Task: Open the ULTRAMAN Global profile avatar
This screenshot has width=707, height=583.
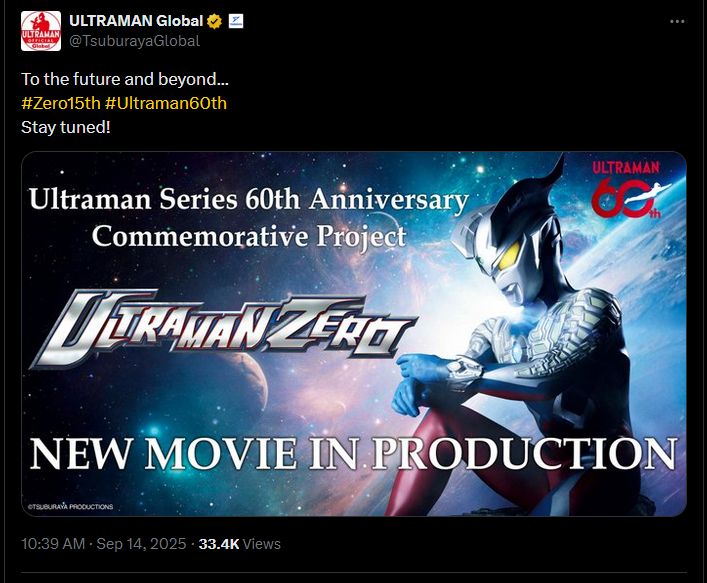Action: pyautogui.click(x=41, y=31)
